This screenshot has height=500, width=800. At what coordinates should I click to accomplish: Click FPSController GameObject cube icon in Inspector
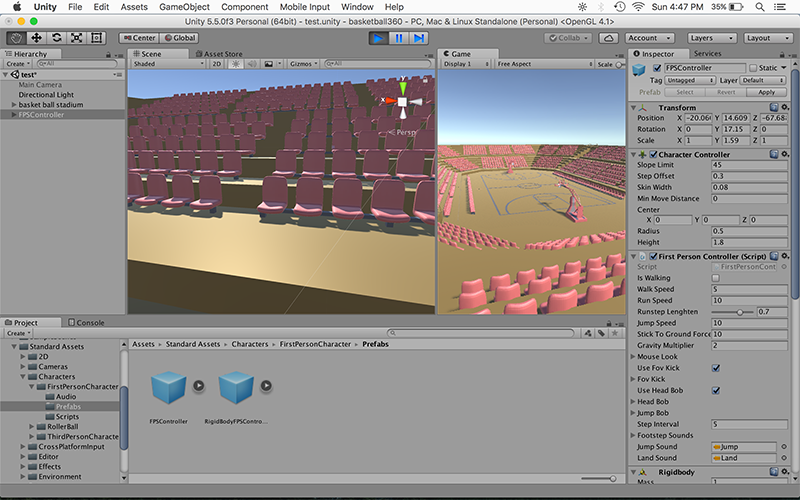click(x=639, y=70)
